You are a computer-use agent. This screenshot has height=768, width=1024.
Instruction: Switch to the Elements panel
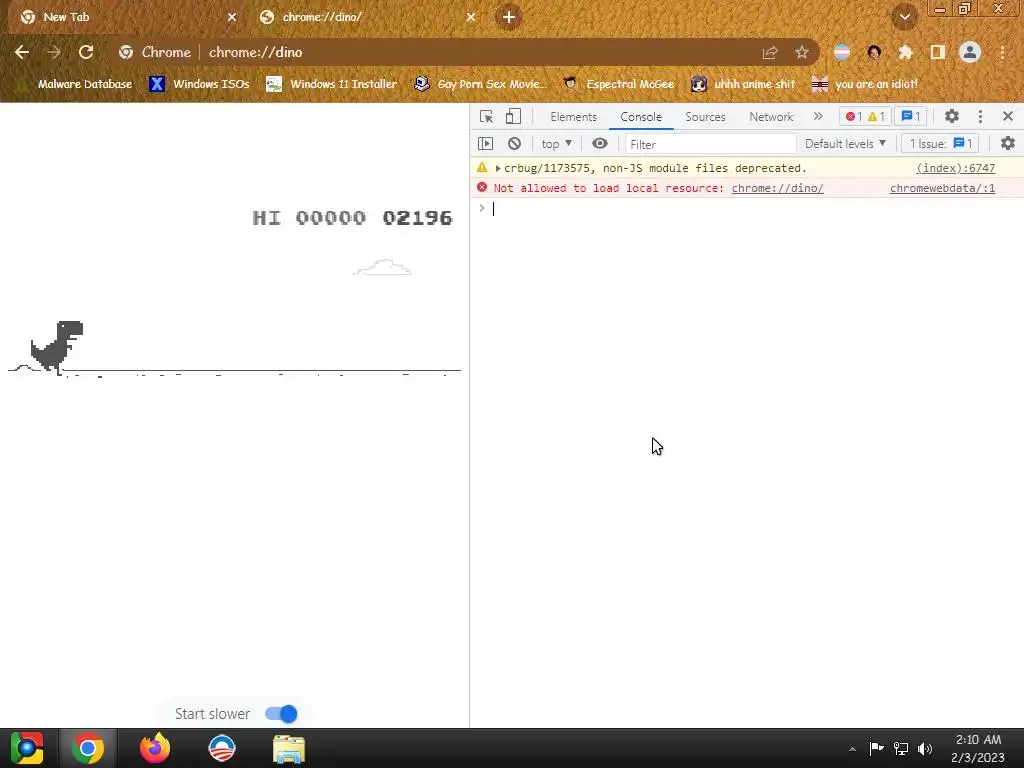573,117
